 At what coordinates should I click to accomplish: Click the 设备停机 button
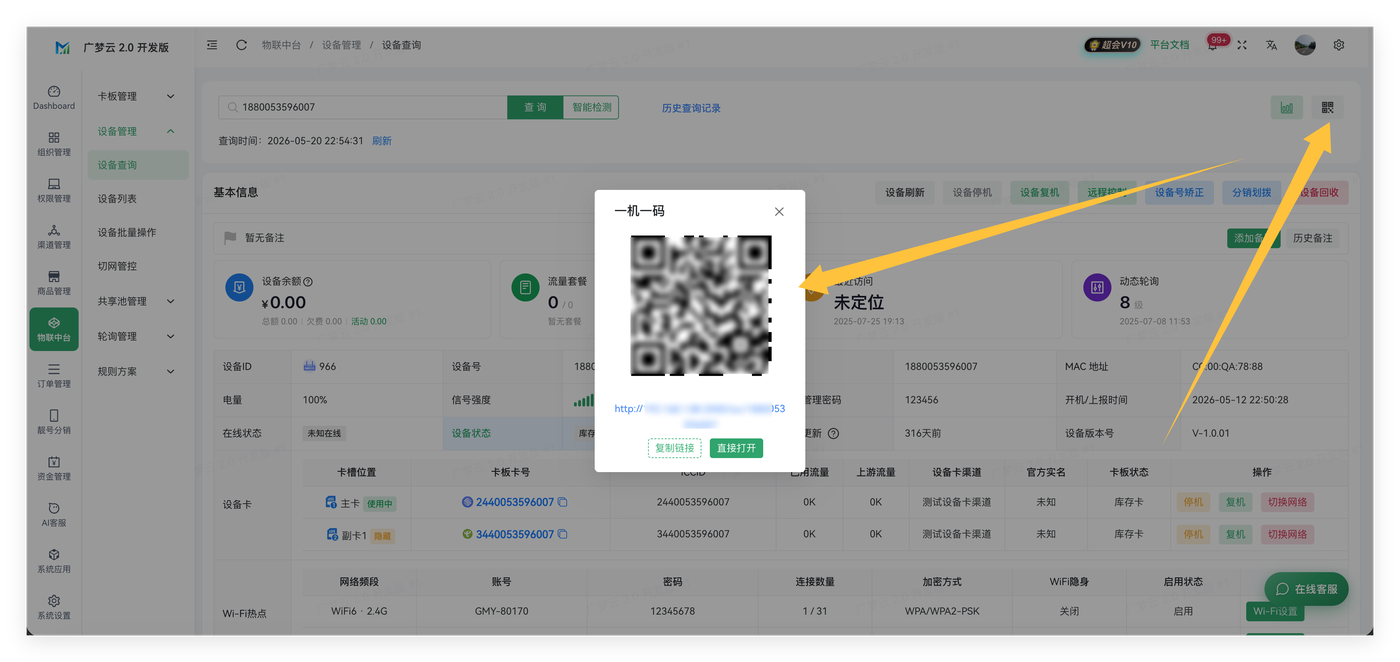point(972,192)
